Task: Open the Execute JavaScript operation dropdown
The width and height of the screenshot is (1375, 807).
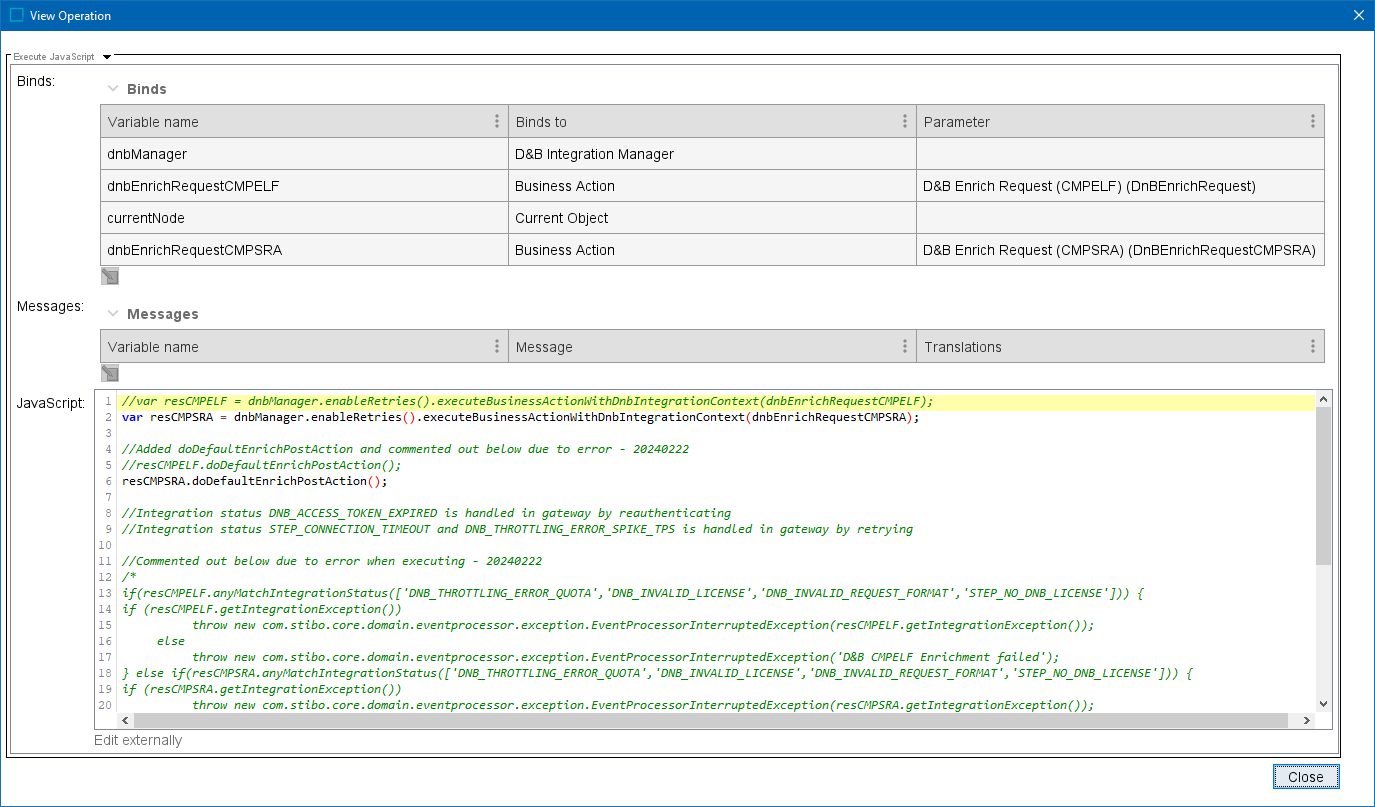Action: click(x=107, y=57)
